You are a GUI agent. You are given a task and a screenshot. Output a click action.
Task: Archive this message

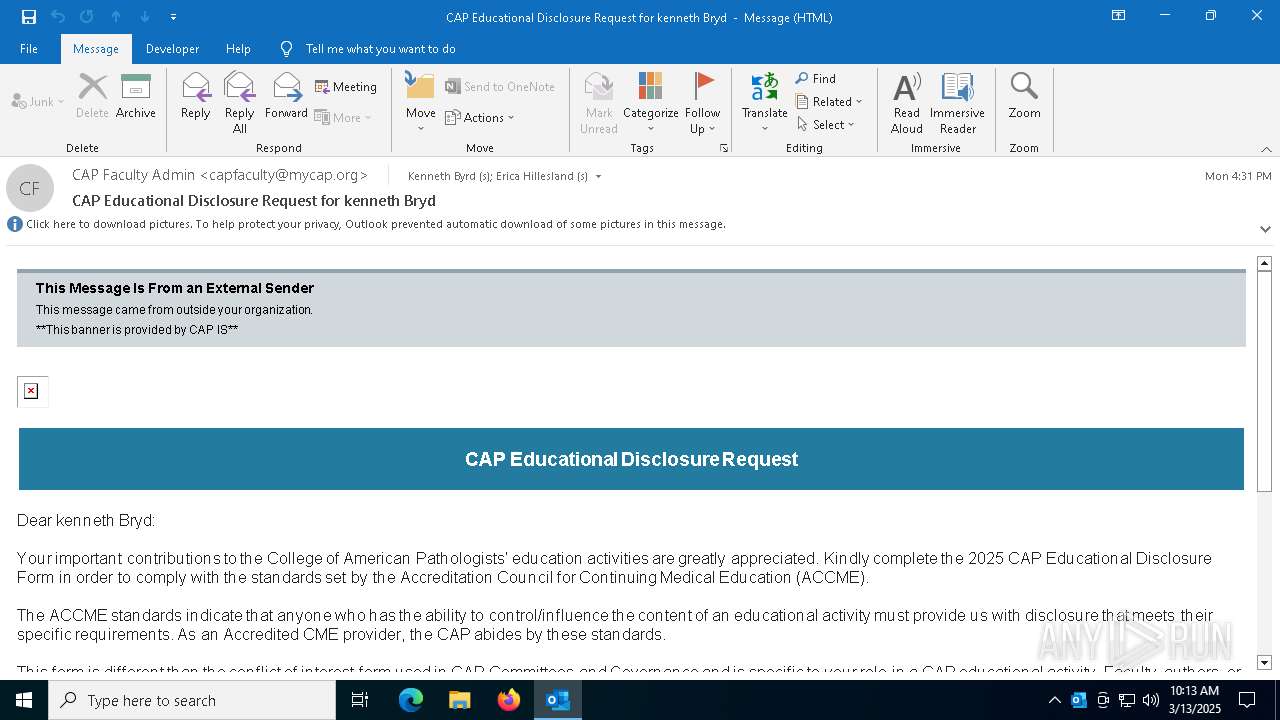[x=136, y=98]
